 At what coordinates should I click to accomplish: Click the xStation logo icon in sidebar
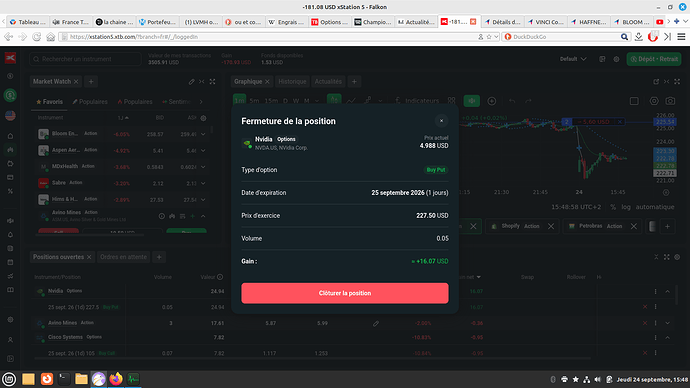(x=10, y=58)
